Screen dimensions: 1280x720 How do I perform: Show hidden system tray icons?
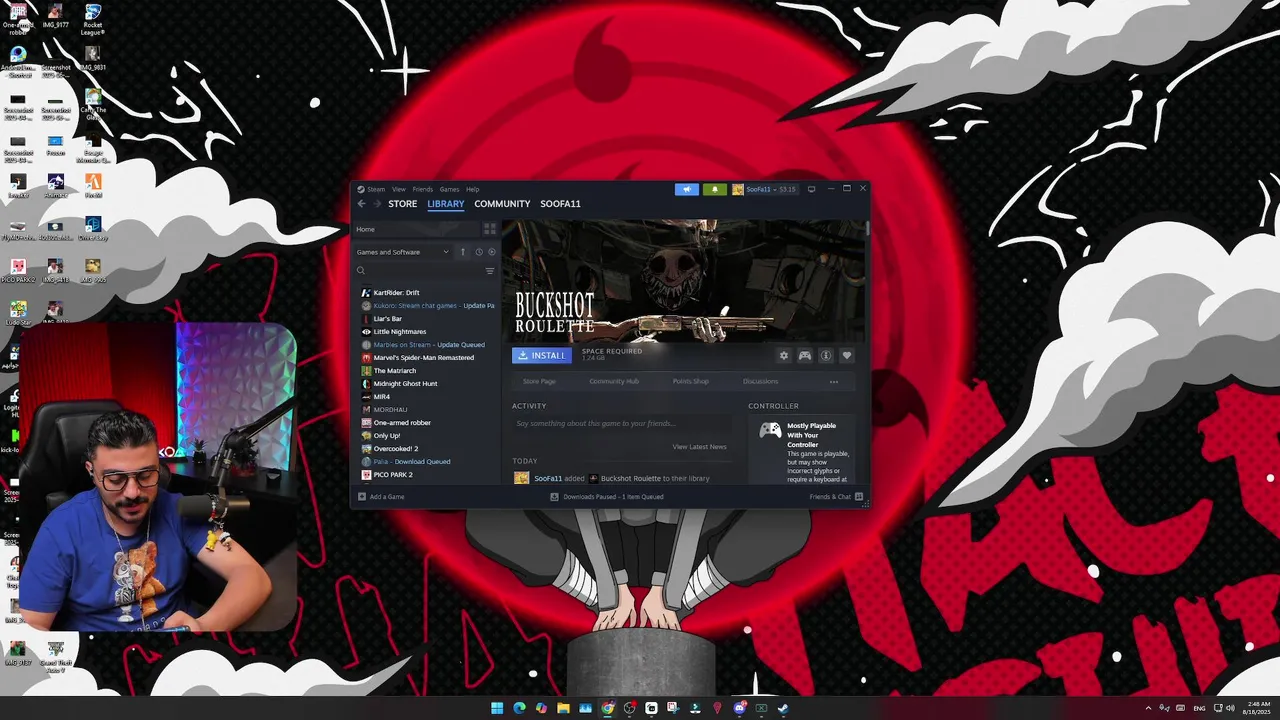tap(1148, 708)
